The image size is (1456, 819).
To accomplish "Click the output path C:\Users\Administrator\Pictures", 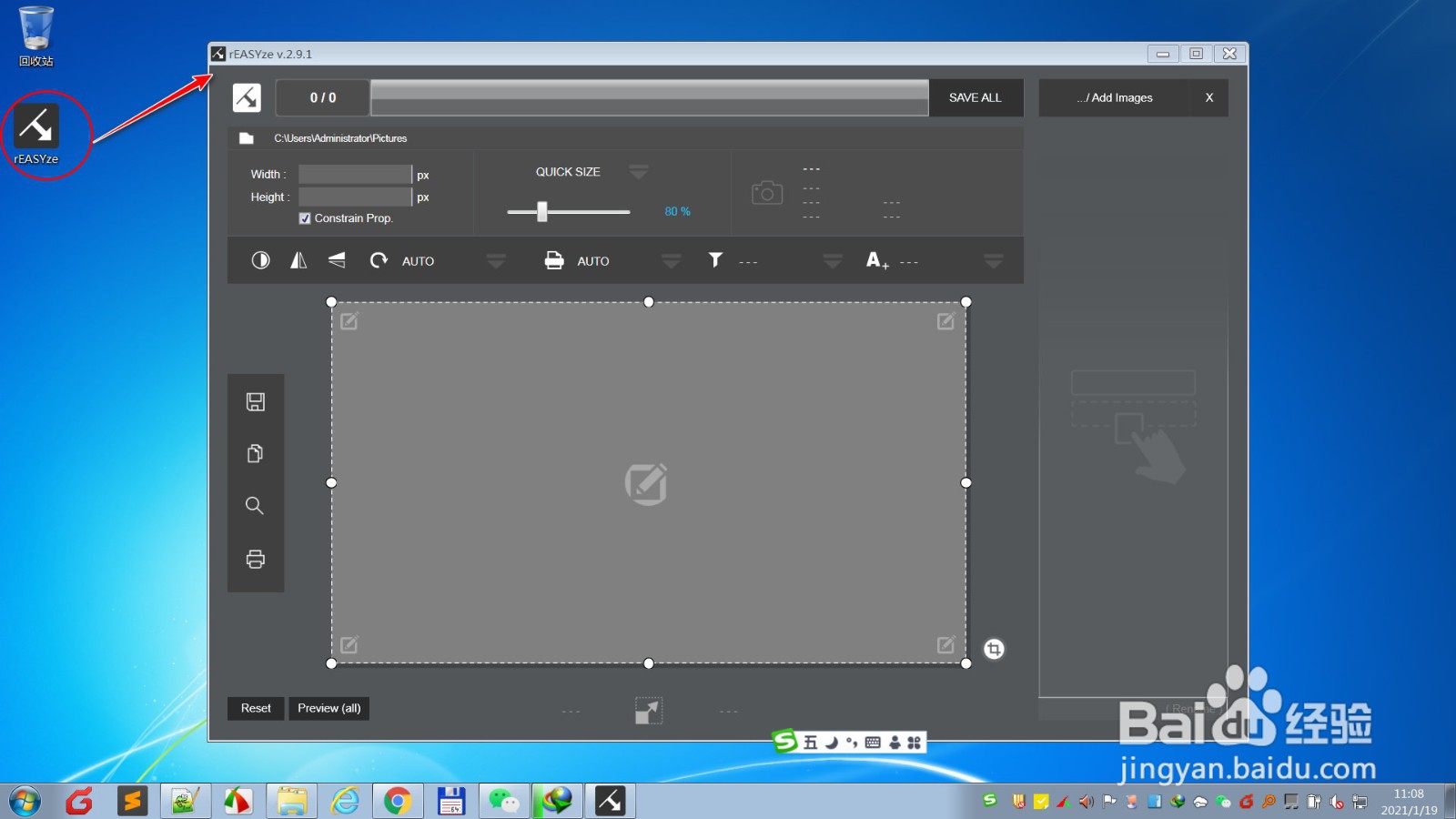I will (x=341, y=138).
